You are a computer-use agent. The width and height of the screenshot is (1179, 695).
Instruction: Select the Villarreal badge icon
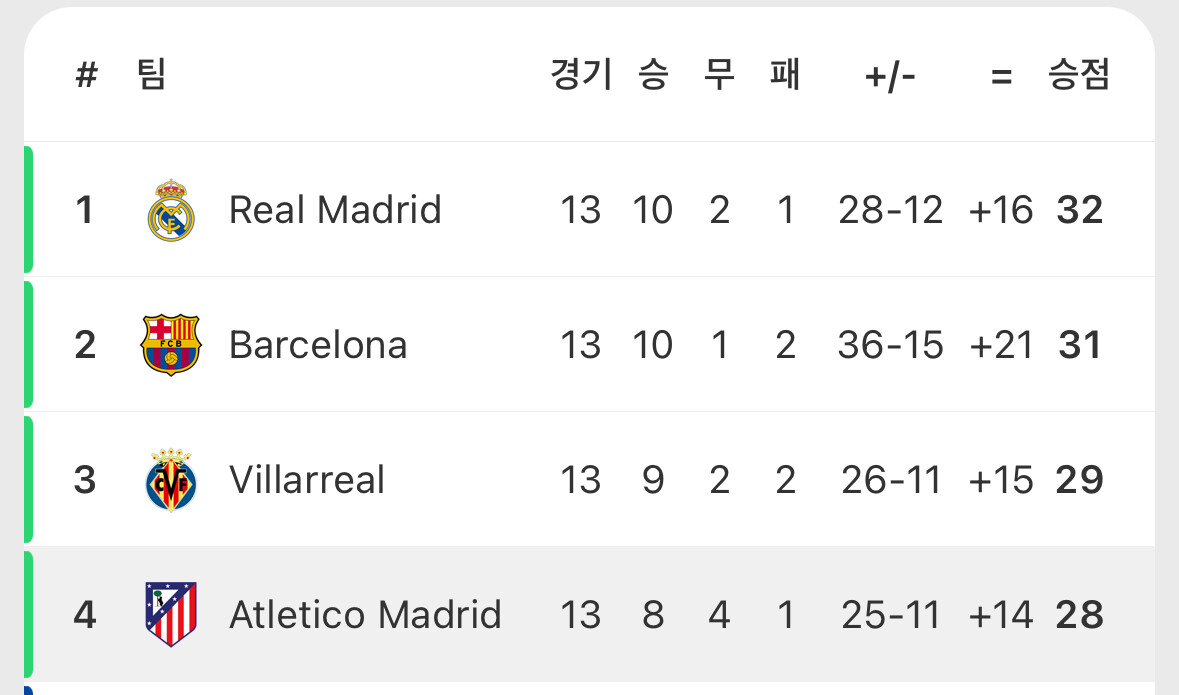coord(171,480)
